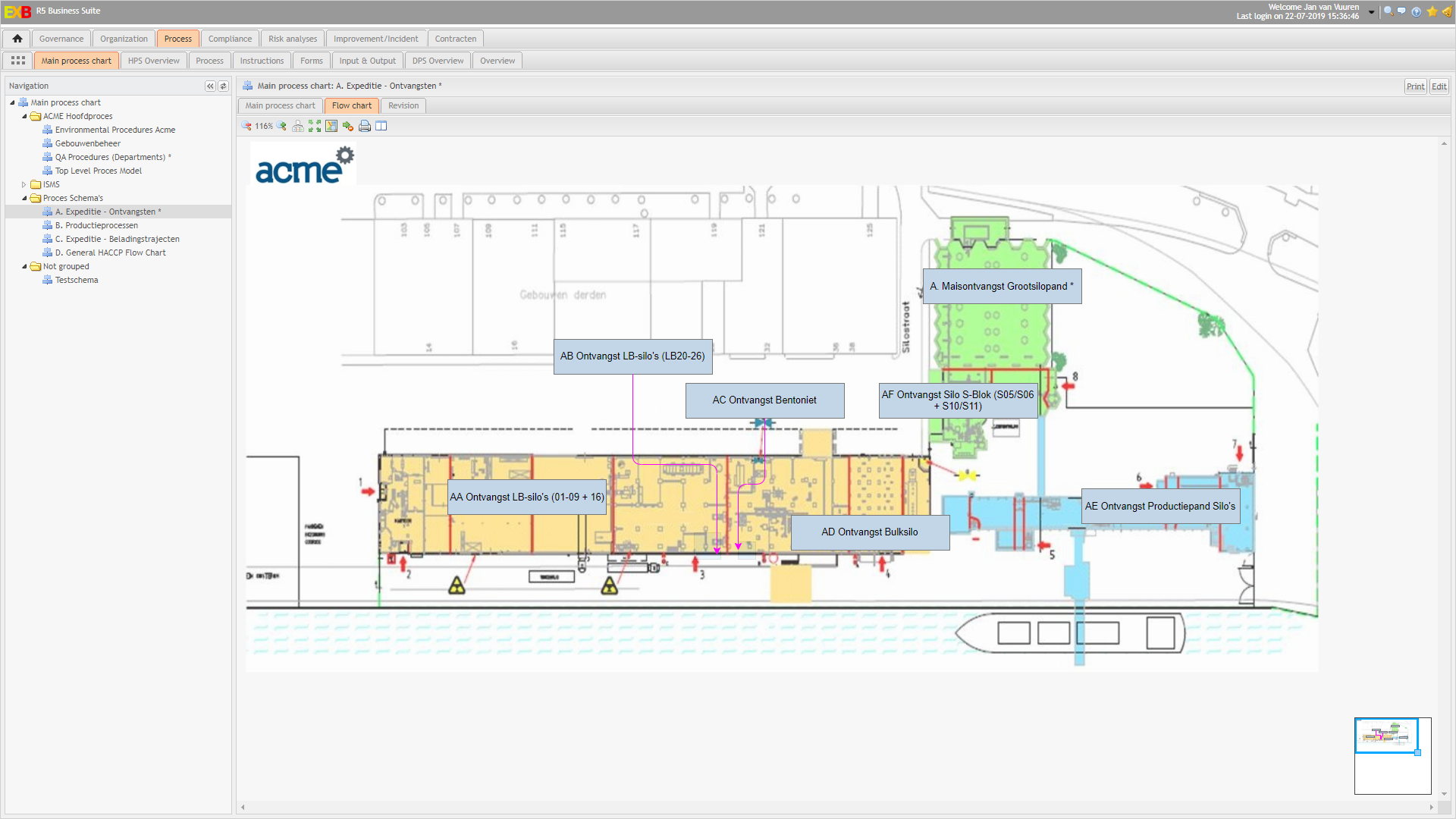Click the print icon in the flow chart toolbar

(x=365, y=126)
